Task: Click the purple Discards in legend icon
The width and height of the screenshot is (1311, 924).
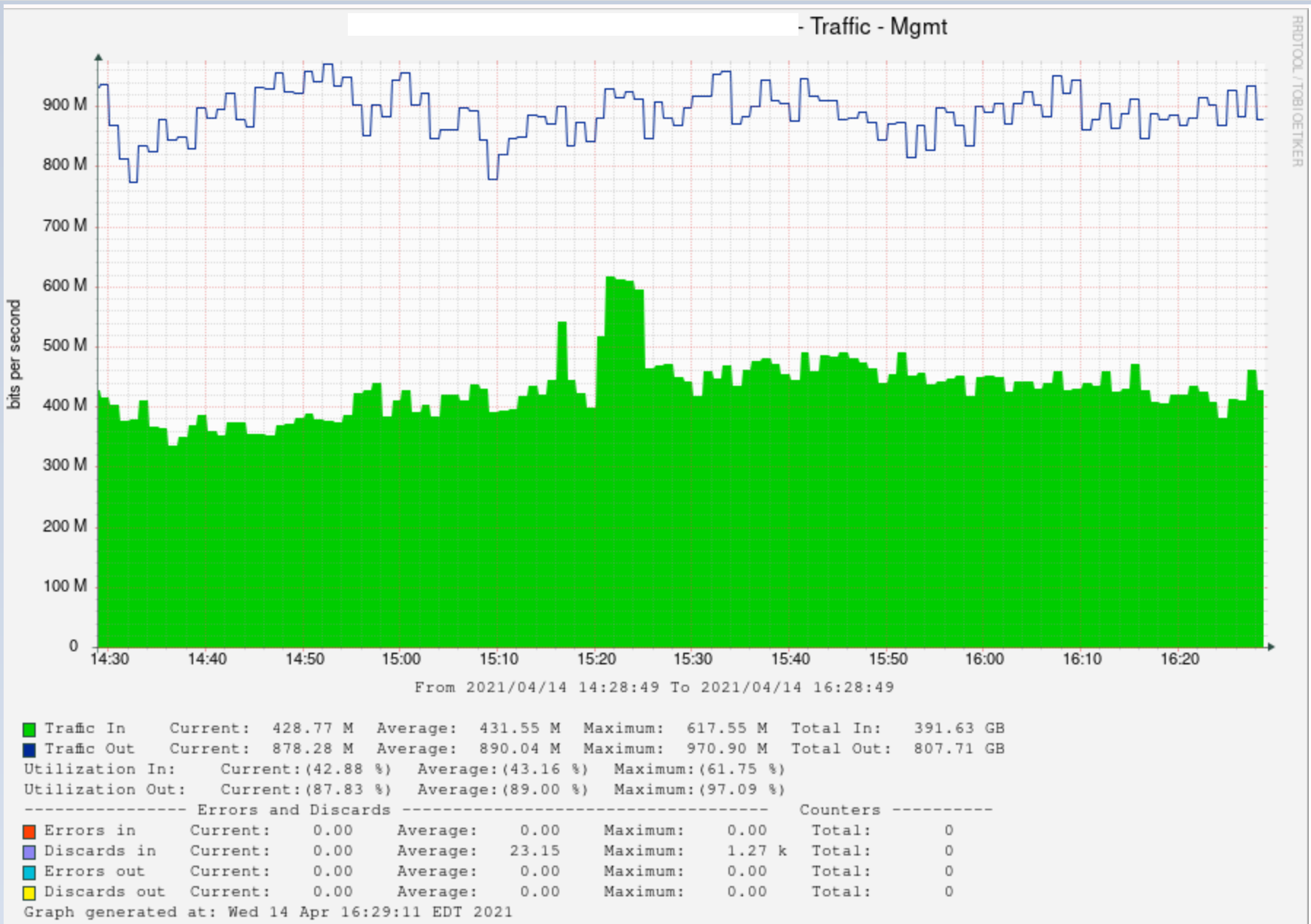Action: pos(29,850)
